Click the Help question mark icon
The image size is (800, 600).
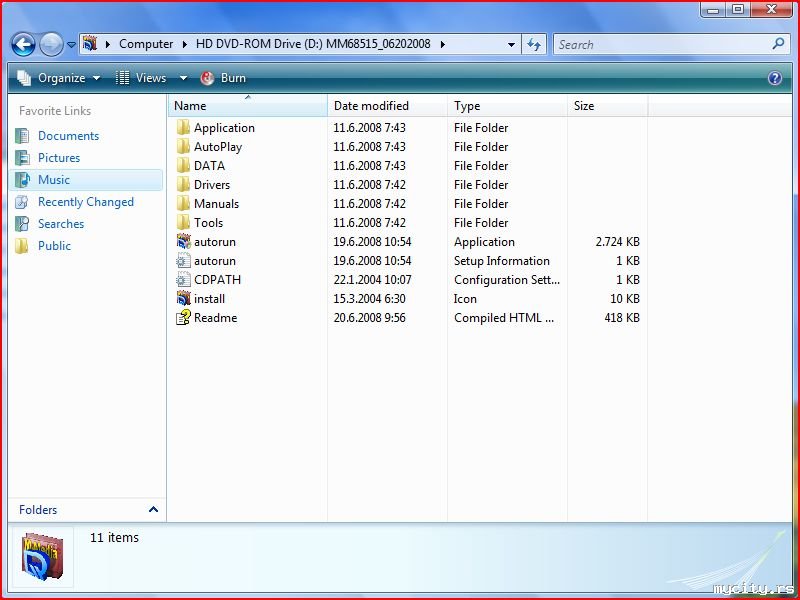[x=774, y=78]
